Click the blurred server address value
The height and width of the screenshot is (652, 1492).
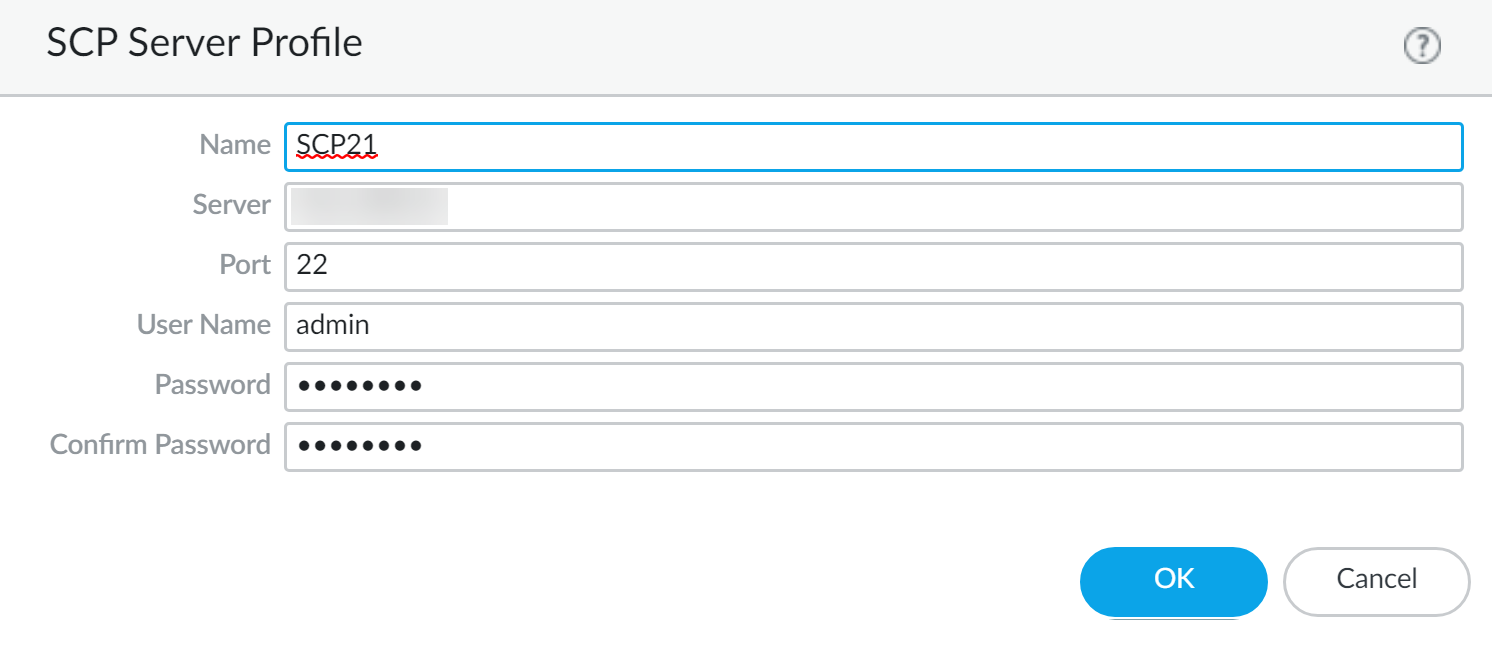370,206
